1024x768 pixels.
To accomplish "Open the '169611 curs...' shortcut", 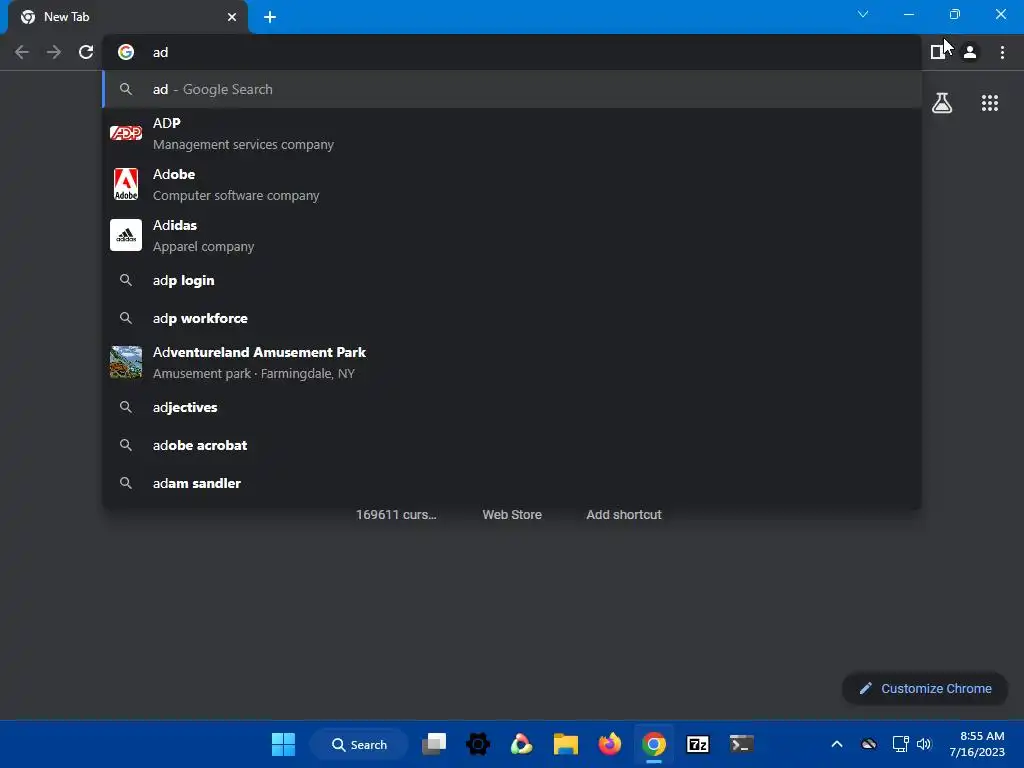I will (x=396, y=515).
